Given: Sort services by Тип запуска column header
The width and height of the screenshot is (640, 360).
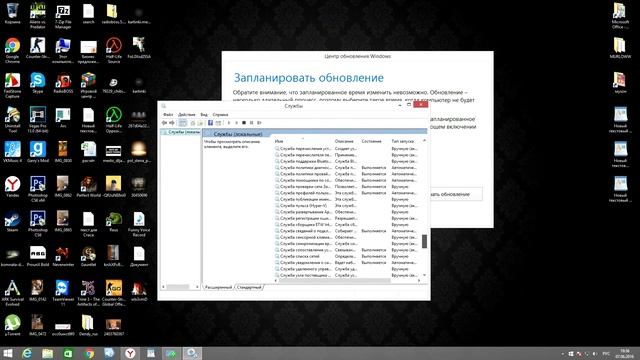Looking at the screenshot, I should pos(405,141).
